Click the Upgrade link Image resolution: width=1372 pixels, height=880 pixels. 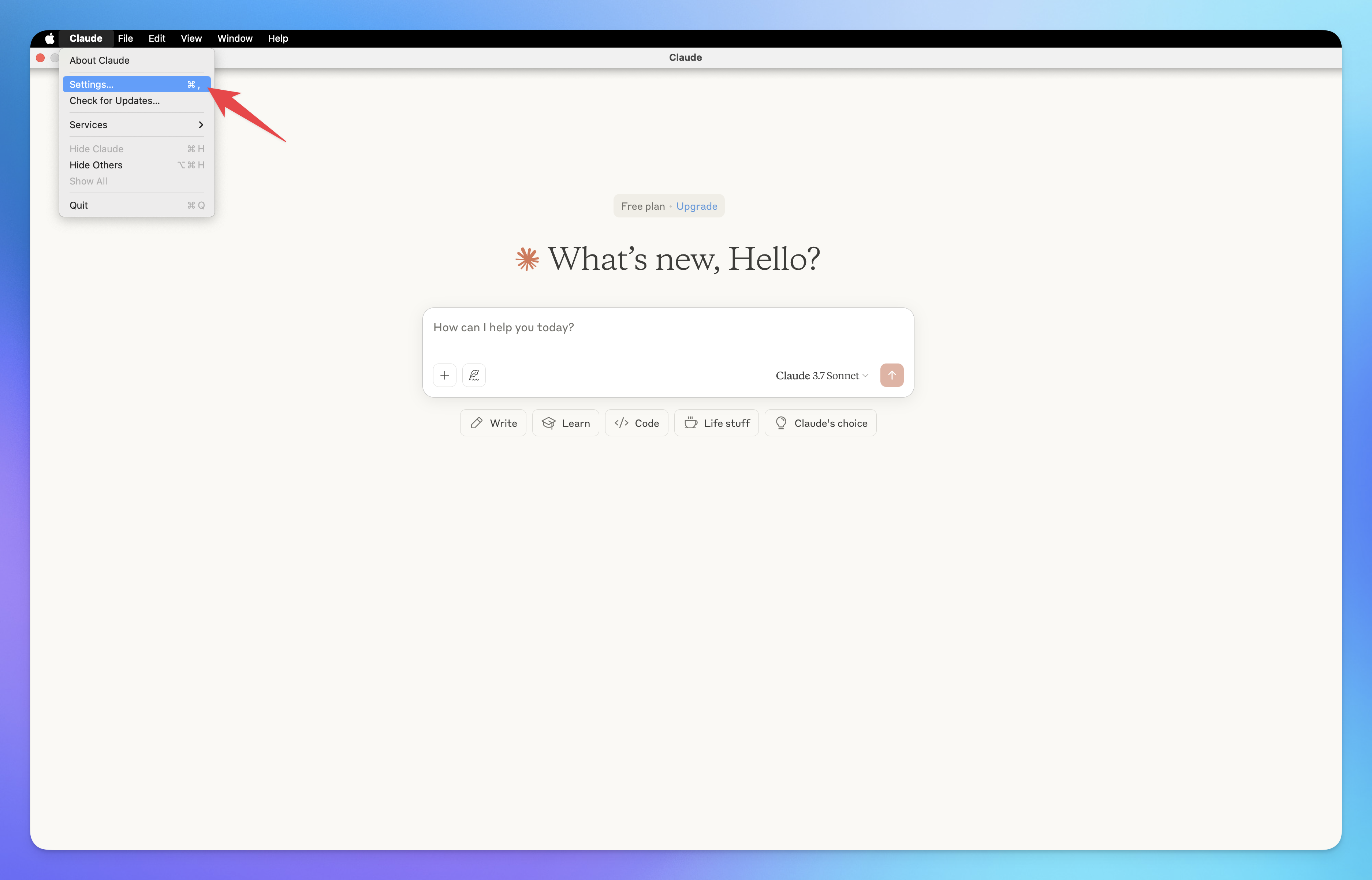point(697,206)
